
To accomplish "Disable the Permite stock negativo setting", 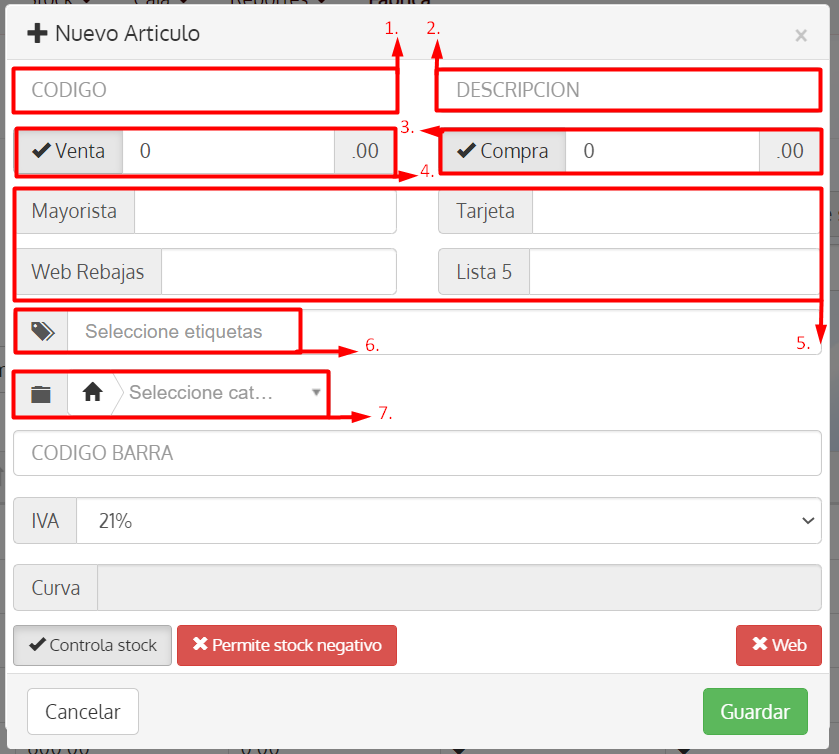I will [287, 645].
